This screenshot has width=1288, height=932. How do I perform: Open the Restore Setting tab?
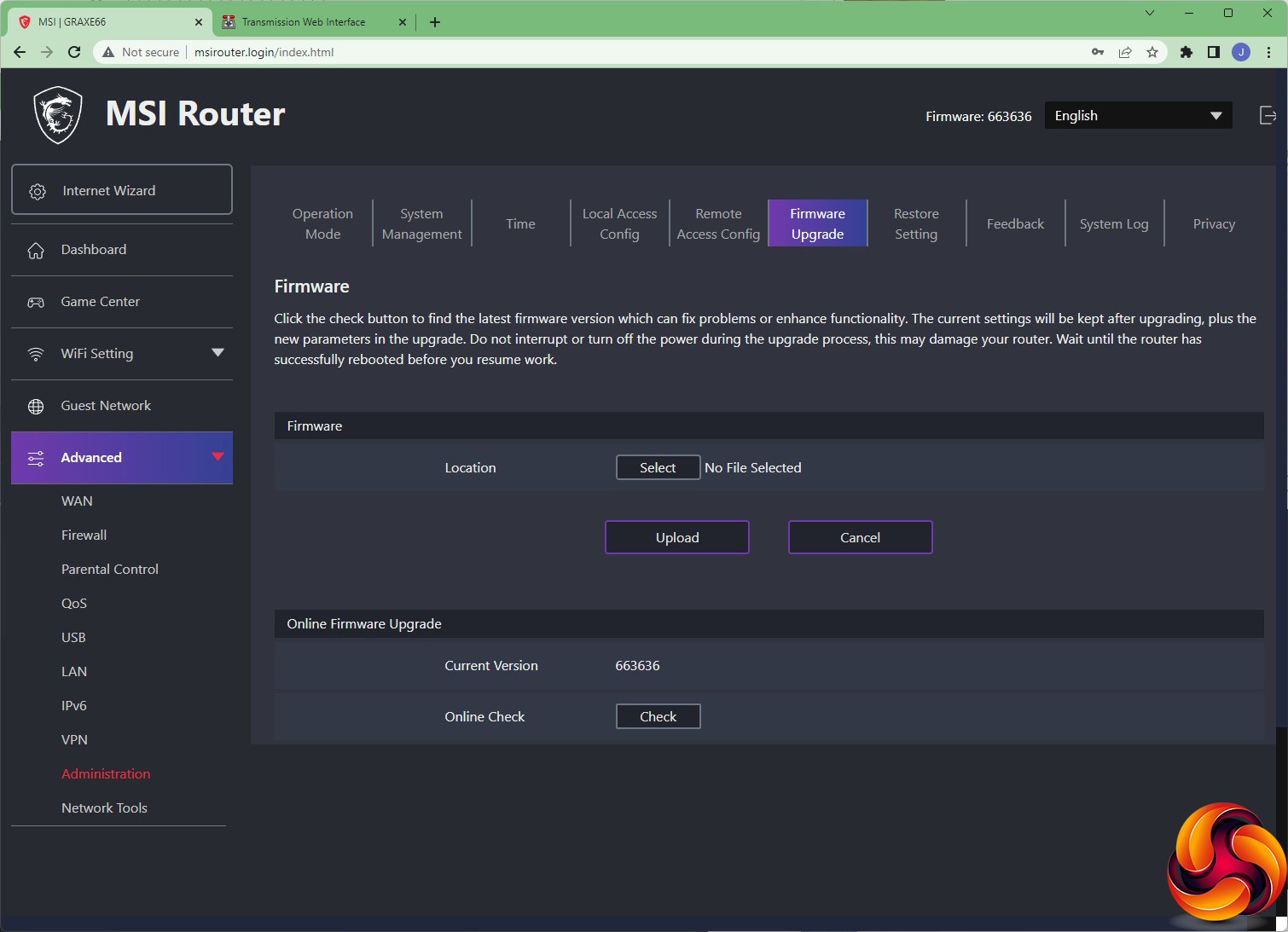916,223
